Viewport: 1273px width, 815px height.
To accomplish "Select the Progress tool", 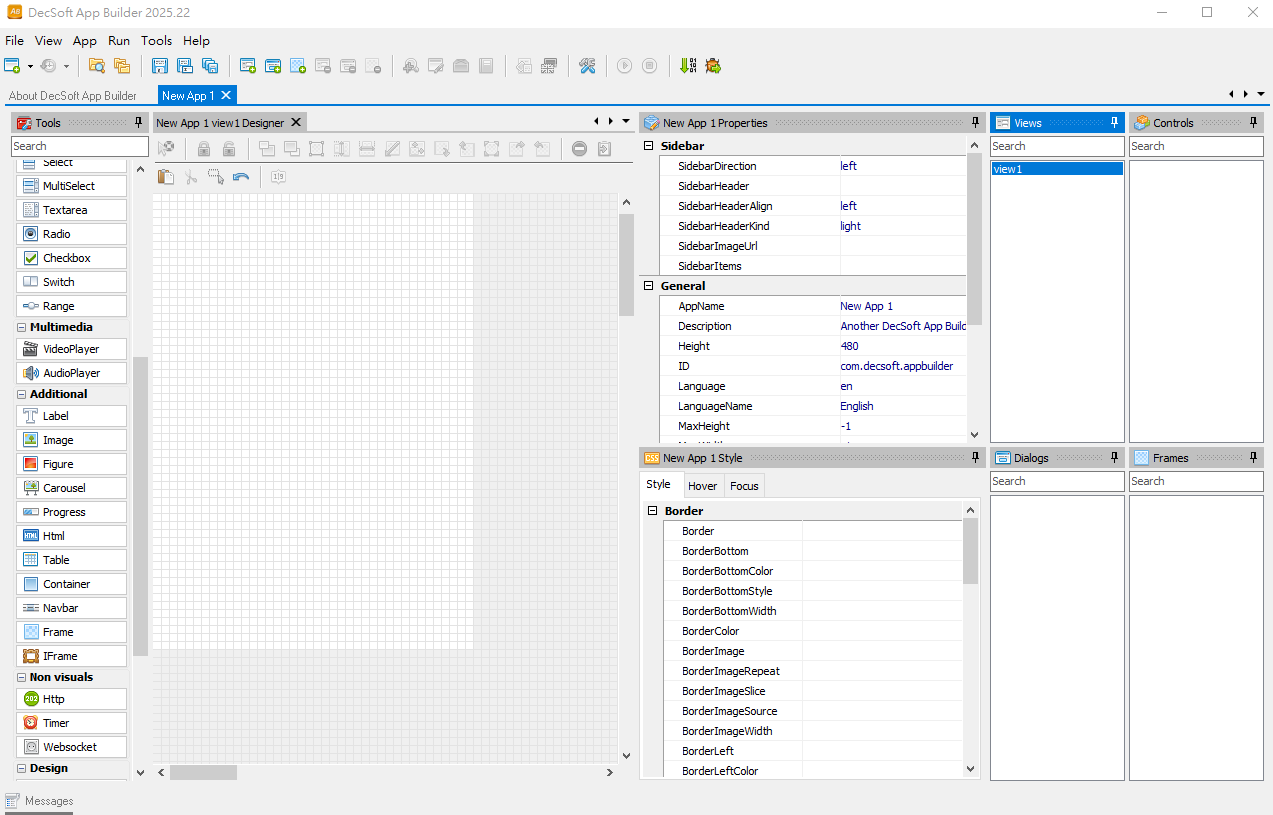I will [x=72, y=512].
